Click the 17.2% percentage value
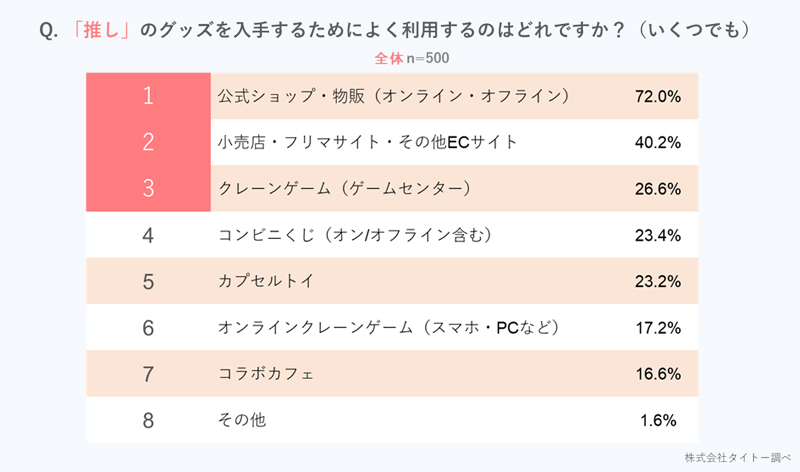800x472 pixels. pos(658,327)
